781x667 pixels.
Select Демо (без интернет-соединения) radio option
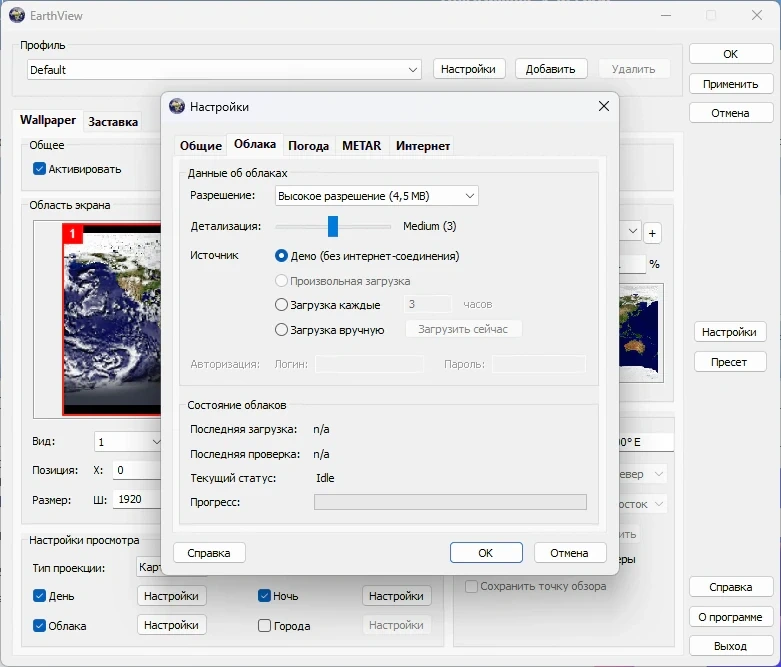coord(281,256)
